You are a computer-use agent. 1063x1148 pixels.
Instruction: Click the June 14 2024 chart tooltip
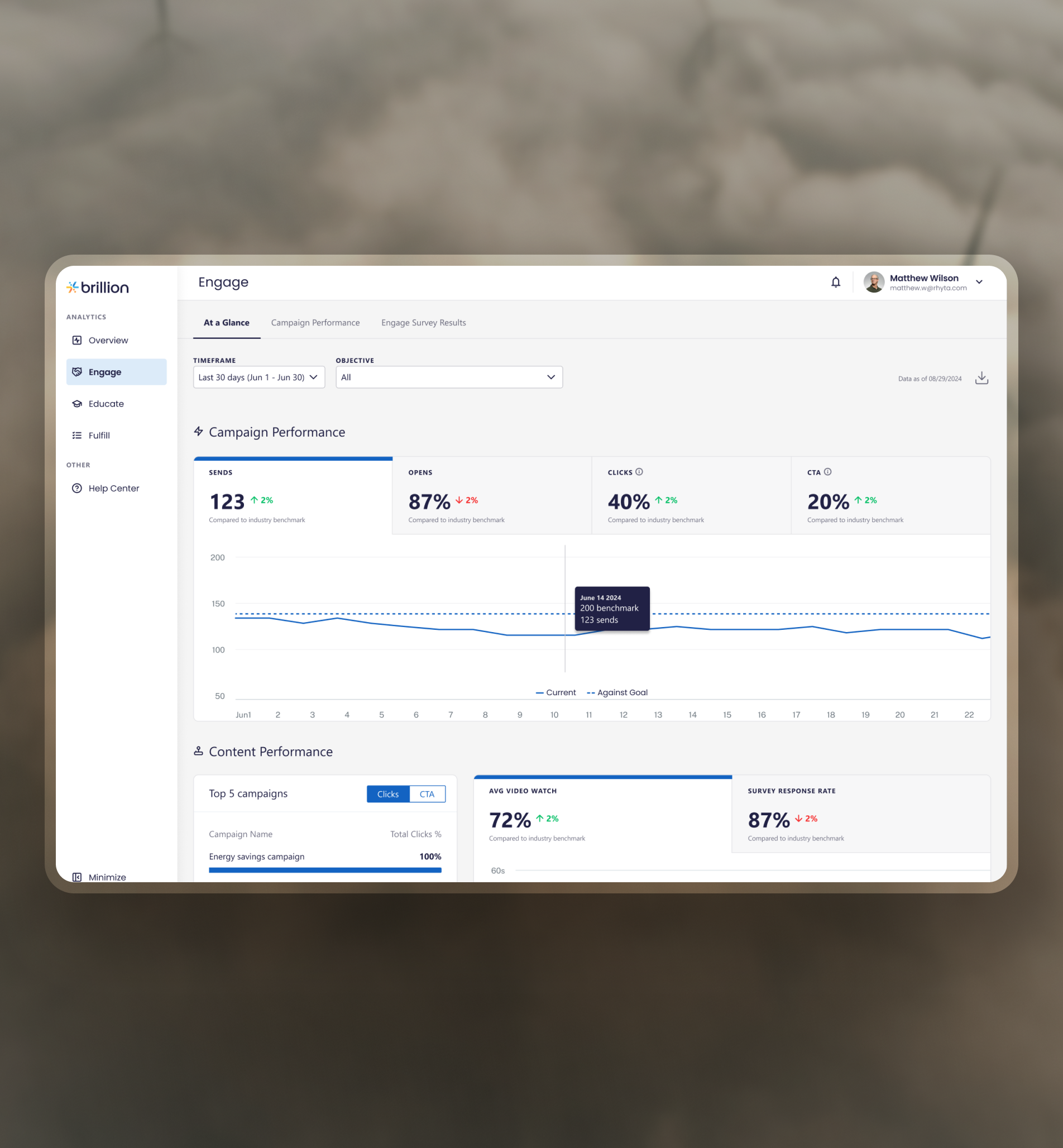pos(612,609)
